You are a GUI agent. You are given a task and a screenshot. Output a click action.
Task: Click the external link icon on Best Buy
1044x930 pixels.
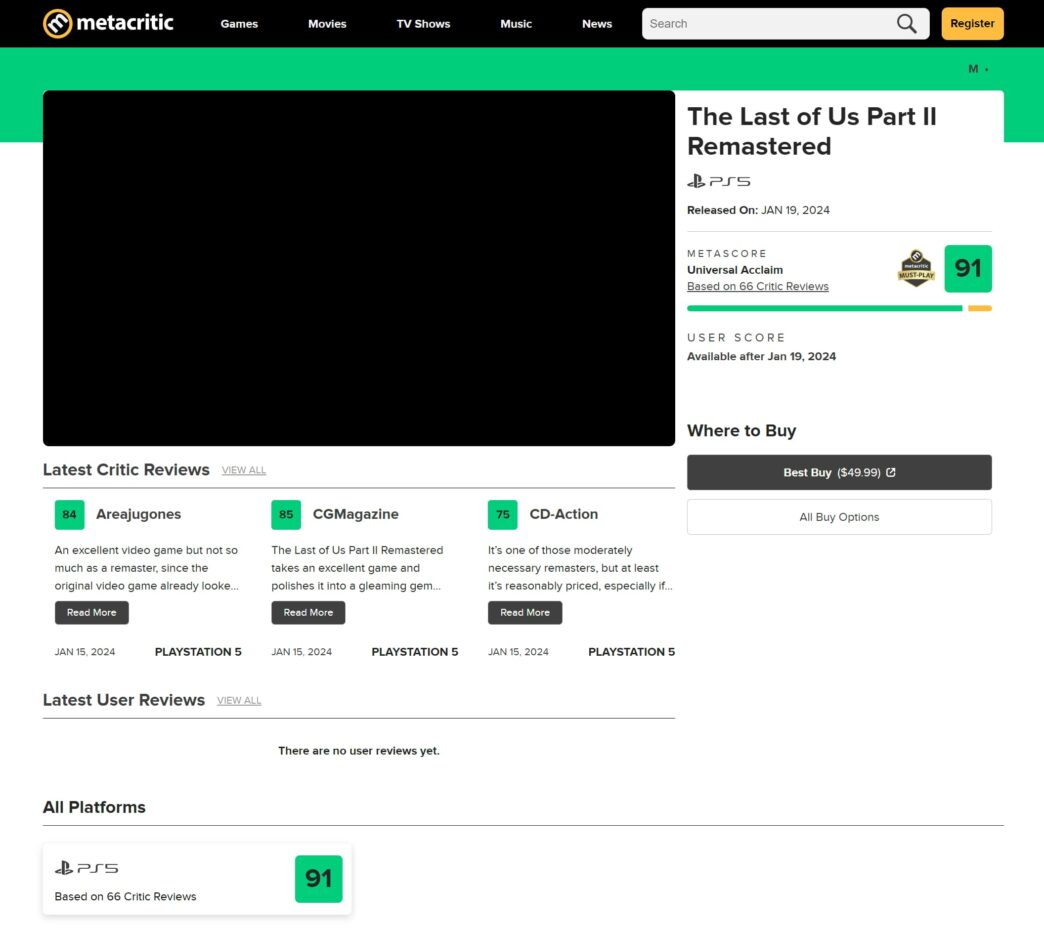[x=891, y=472]
